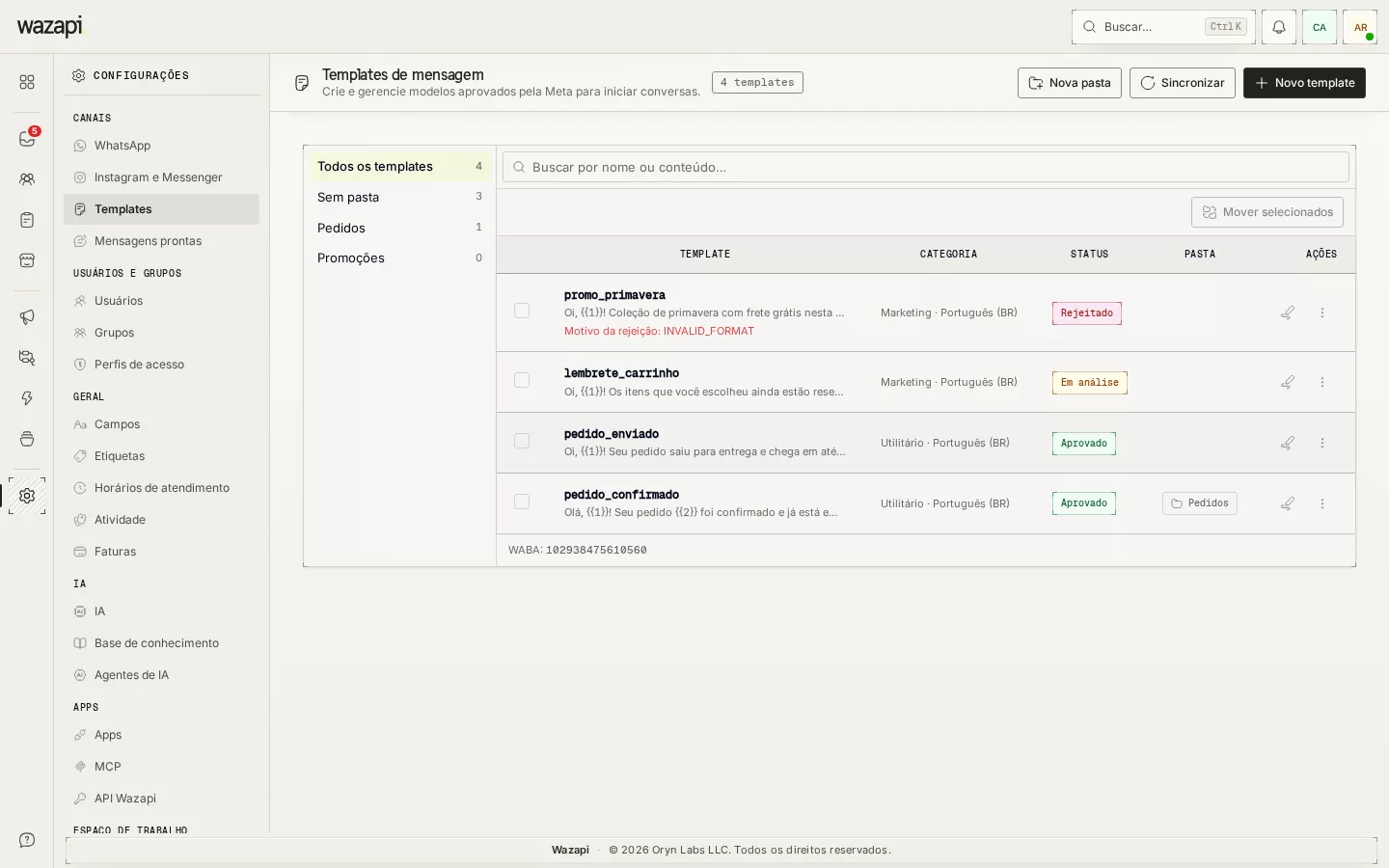Open the notifications bell icon
Screen dimensions: 1389x868
tap(1279, 27)
